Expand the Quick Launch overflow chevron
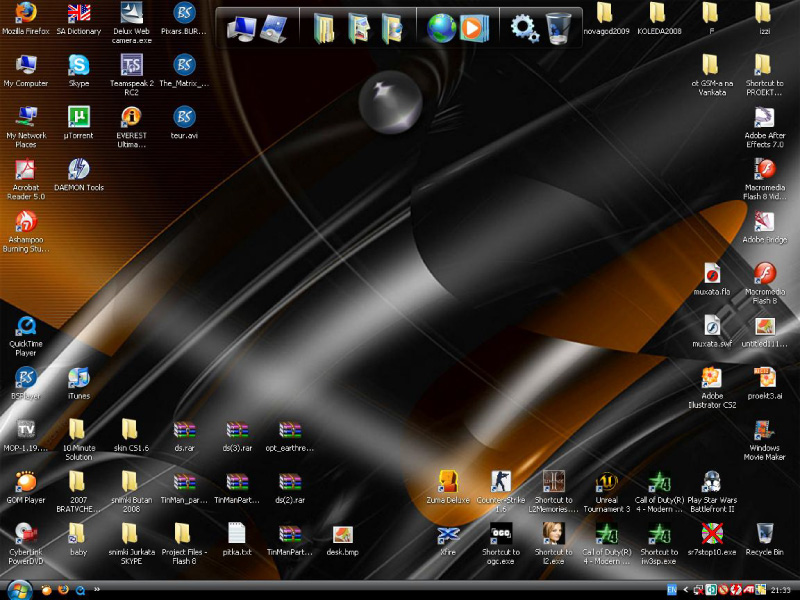 pyautogui.click(x=97, y=590)
